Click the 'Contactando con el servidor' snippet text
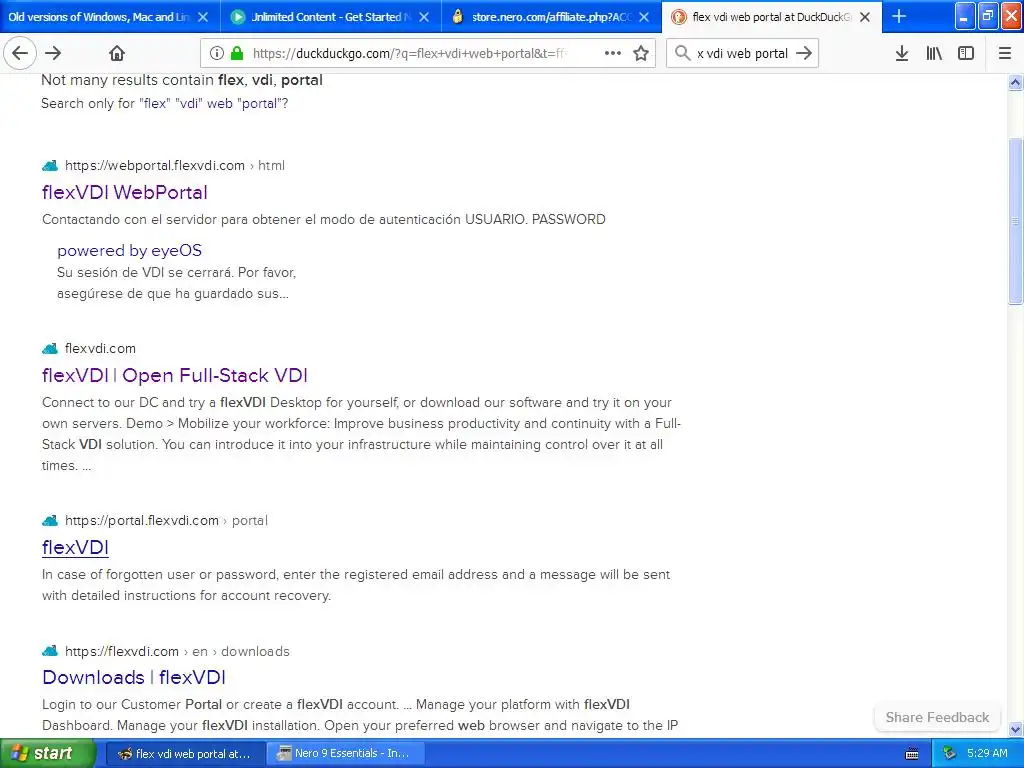 (x=324, y=219)
